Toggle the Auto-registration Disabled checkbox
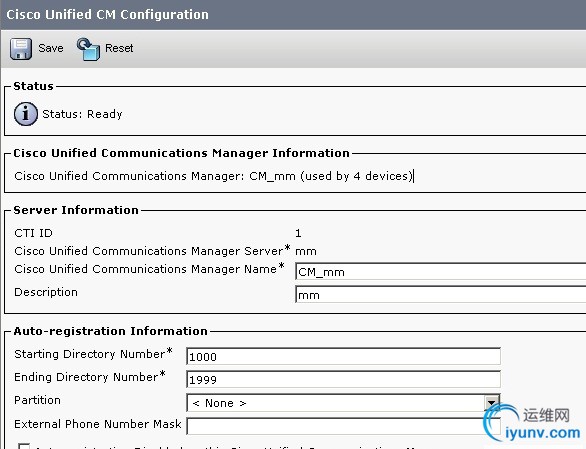This screenshot has width=586, height=449. click(x=24, y=446)
